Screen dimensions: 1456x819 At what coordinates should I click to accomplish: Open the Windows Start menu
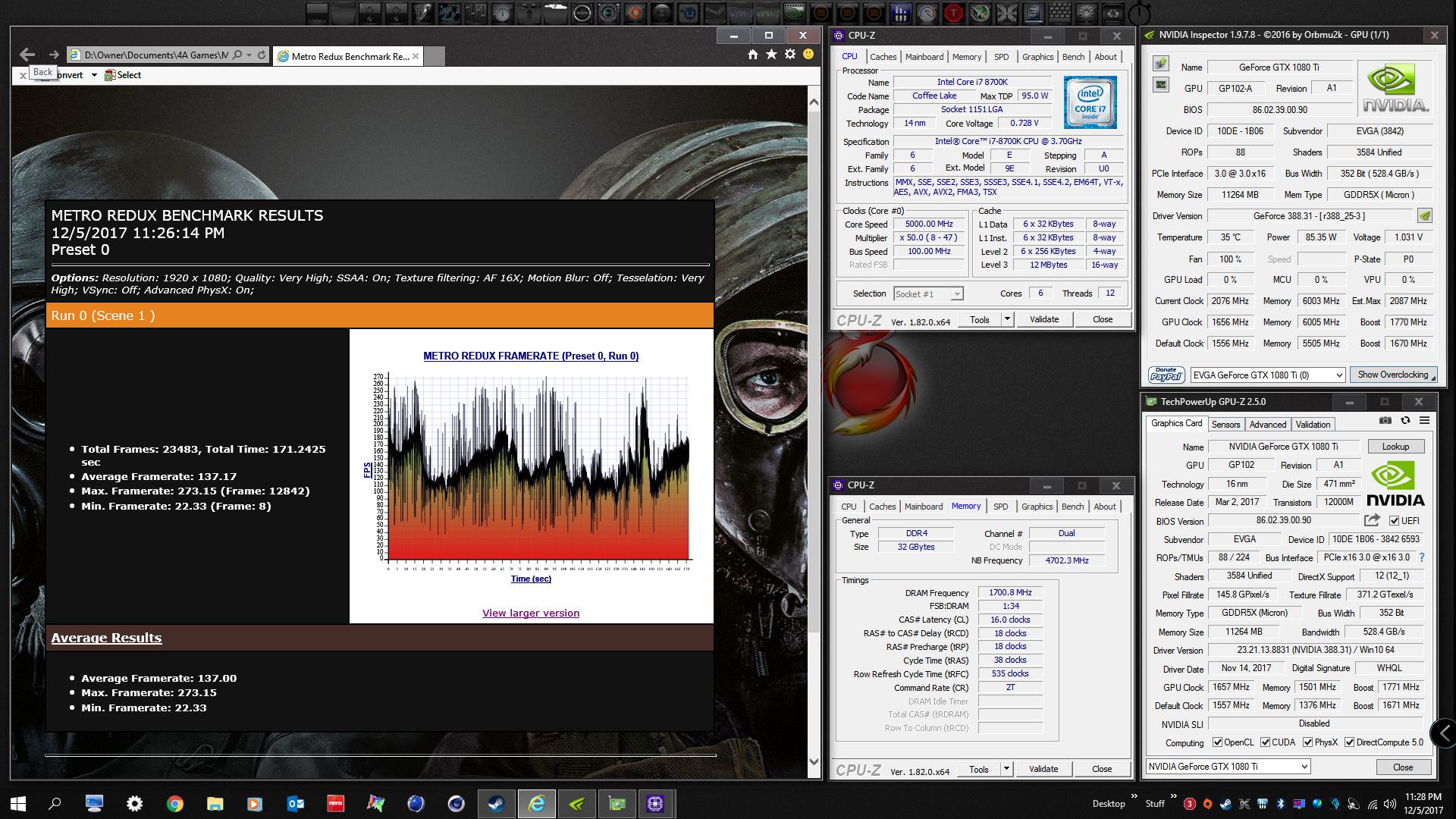point(18,804)
